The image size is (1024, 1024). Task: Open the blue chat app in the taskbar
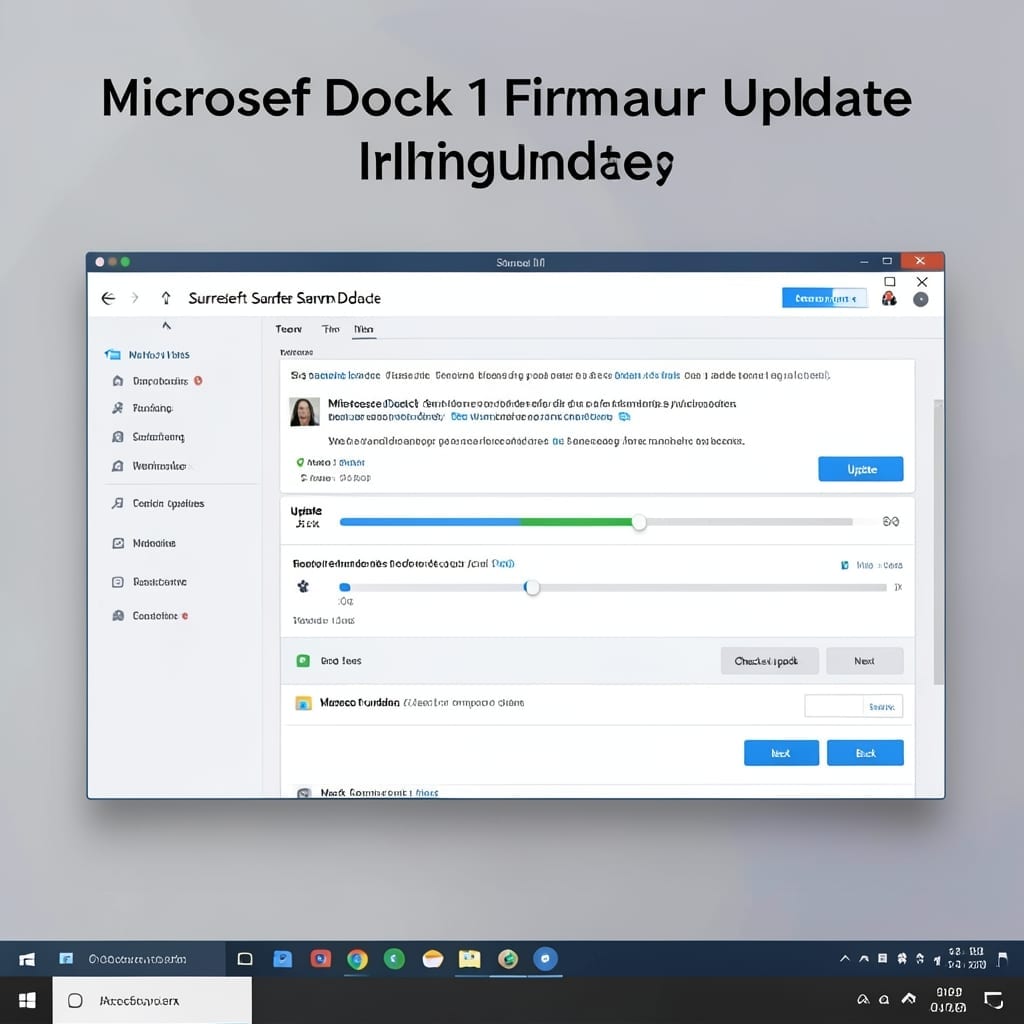pyautogui.click(x=283, y=959)
